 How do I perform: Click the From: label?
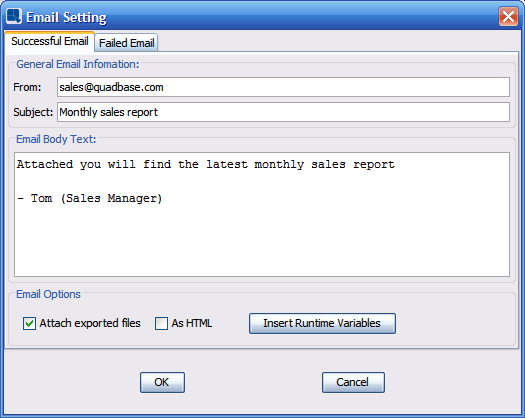pos(27,87)
